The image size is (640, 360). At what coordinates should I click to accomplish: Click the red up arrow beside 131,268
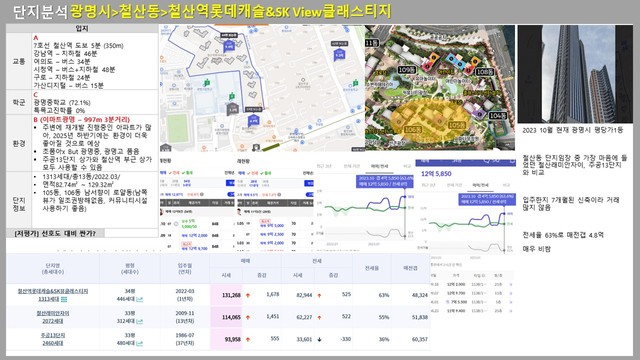[x=248, y=295]
